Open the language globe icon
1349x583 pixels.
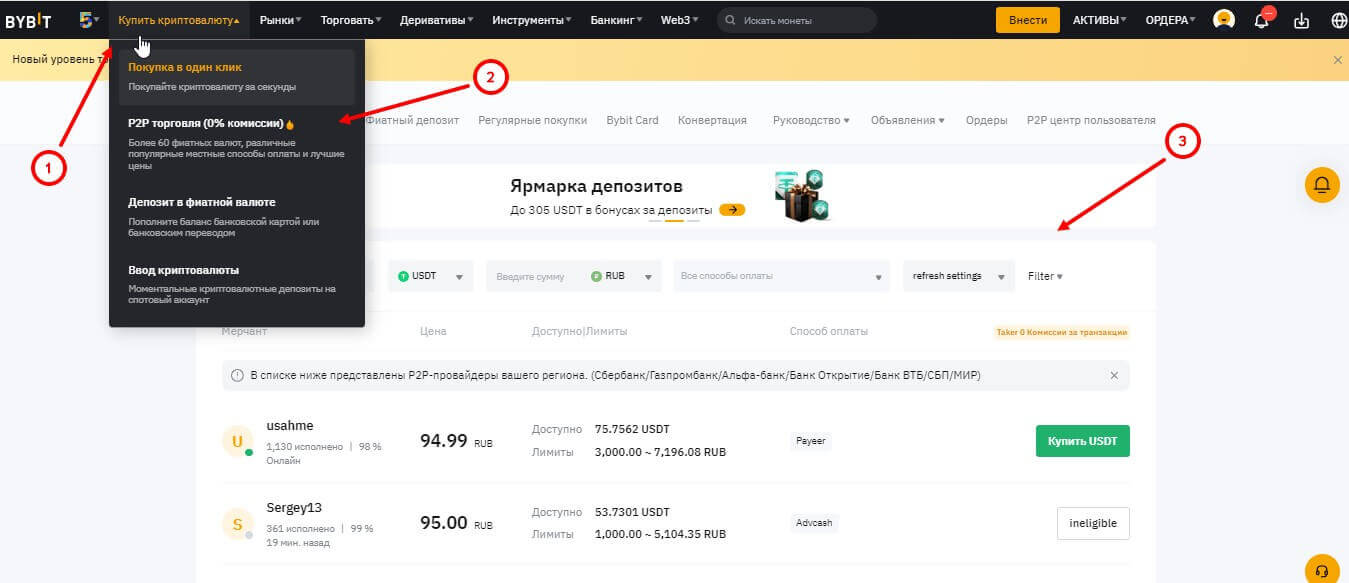pos(1339,20)
